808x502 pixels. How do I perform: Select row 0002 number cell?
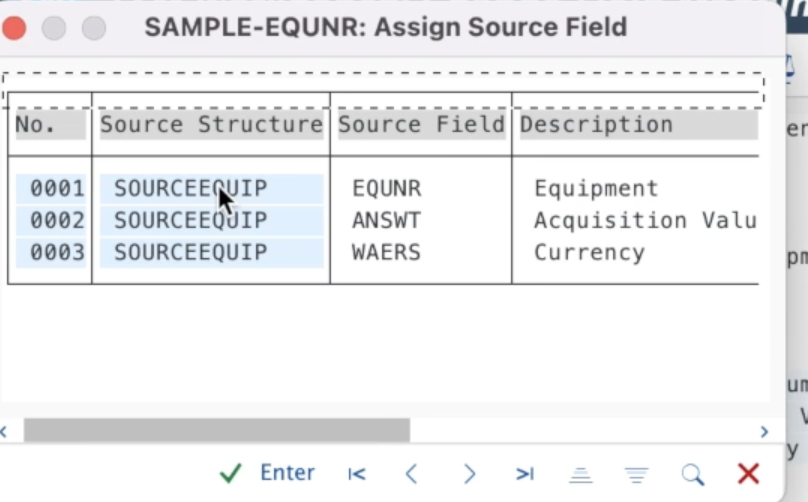coord(57,220)
